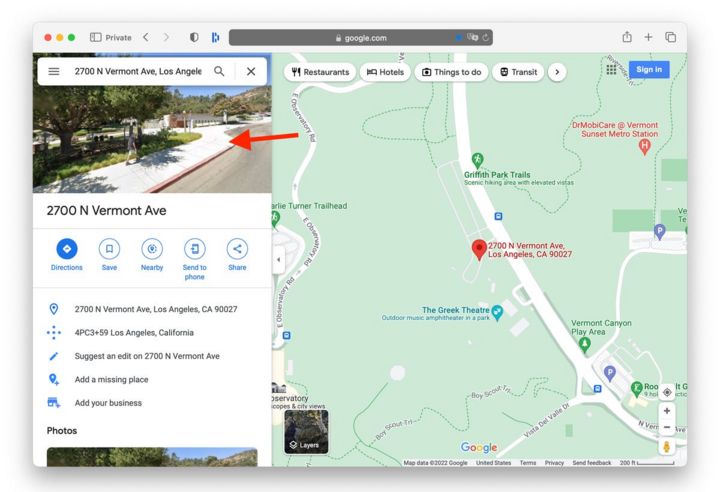Viewport: 720px width, 492px height.
Task: Click Send feedback at the map bottom
Action: coord(591,463)
